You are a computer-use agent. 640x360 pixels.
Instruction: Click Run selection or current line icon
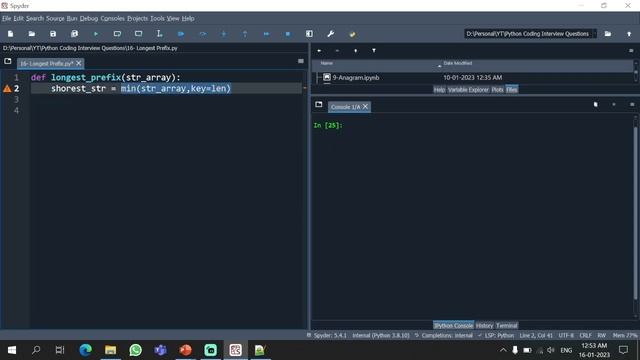tap(160, 34)
